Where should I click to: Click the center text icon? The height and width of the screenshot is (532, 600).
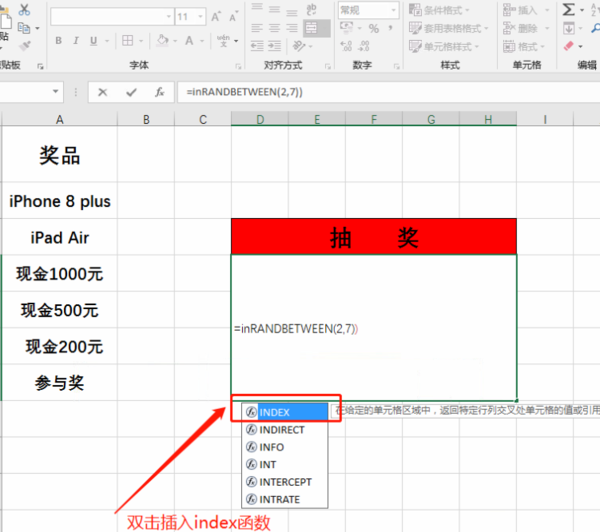click(274, 28)
